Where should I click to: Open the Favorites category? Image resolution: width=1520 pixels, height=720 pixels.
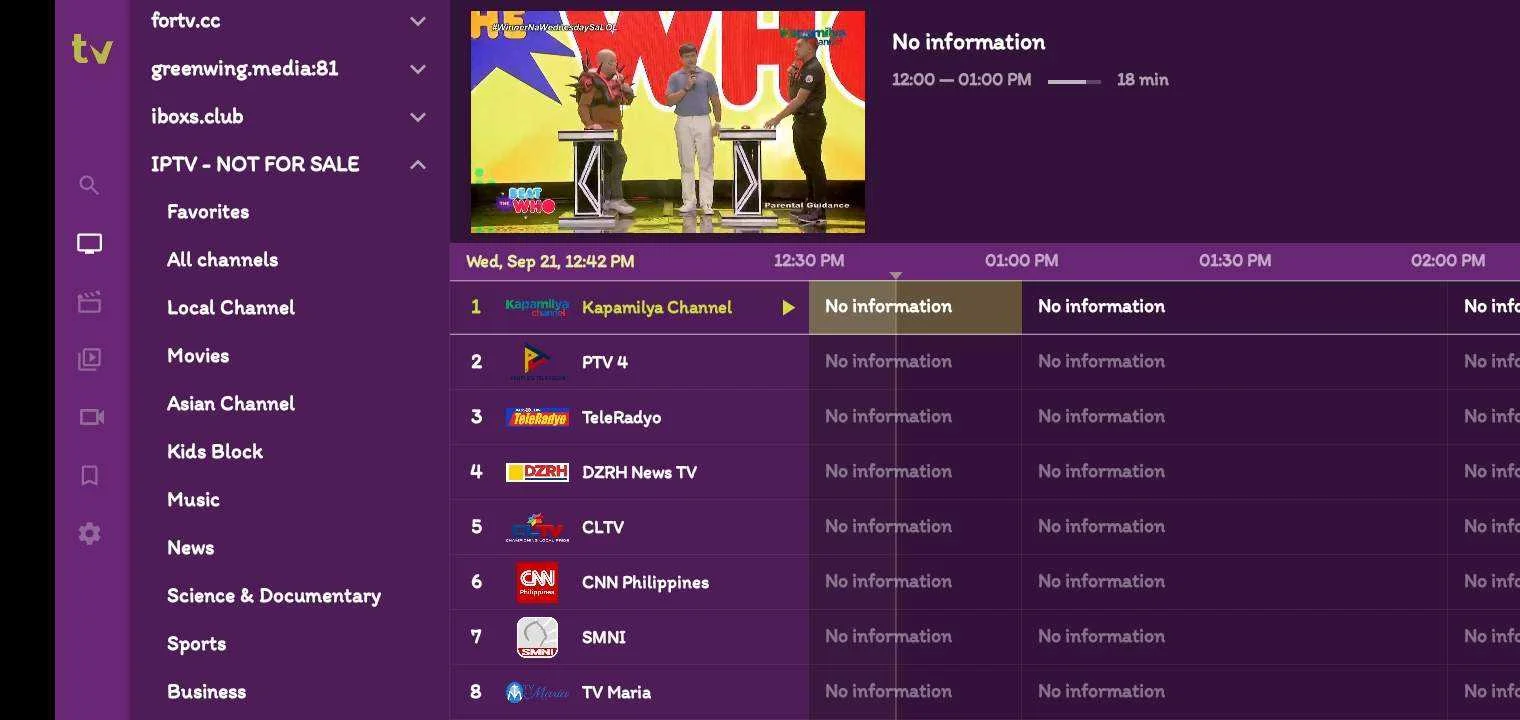coord(208,212)
